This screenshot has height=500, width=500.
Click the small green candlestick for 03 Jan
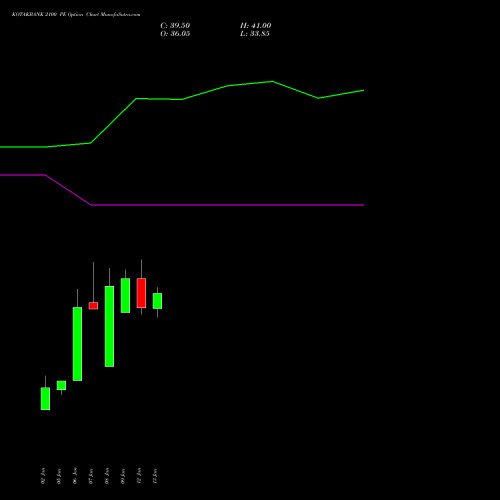(61, 385)
